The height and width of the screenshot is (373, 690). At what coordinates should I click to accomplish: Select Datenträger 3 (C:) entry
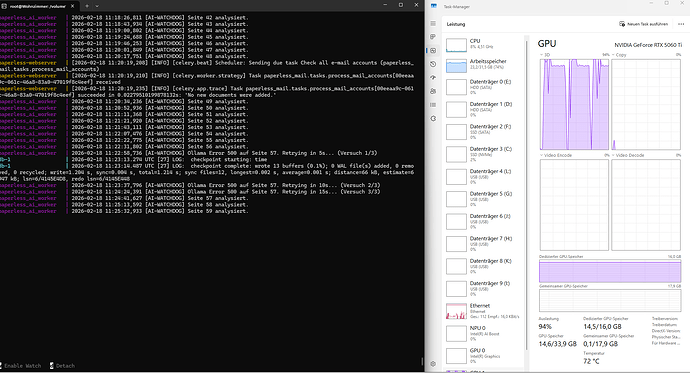[484, 154]
